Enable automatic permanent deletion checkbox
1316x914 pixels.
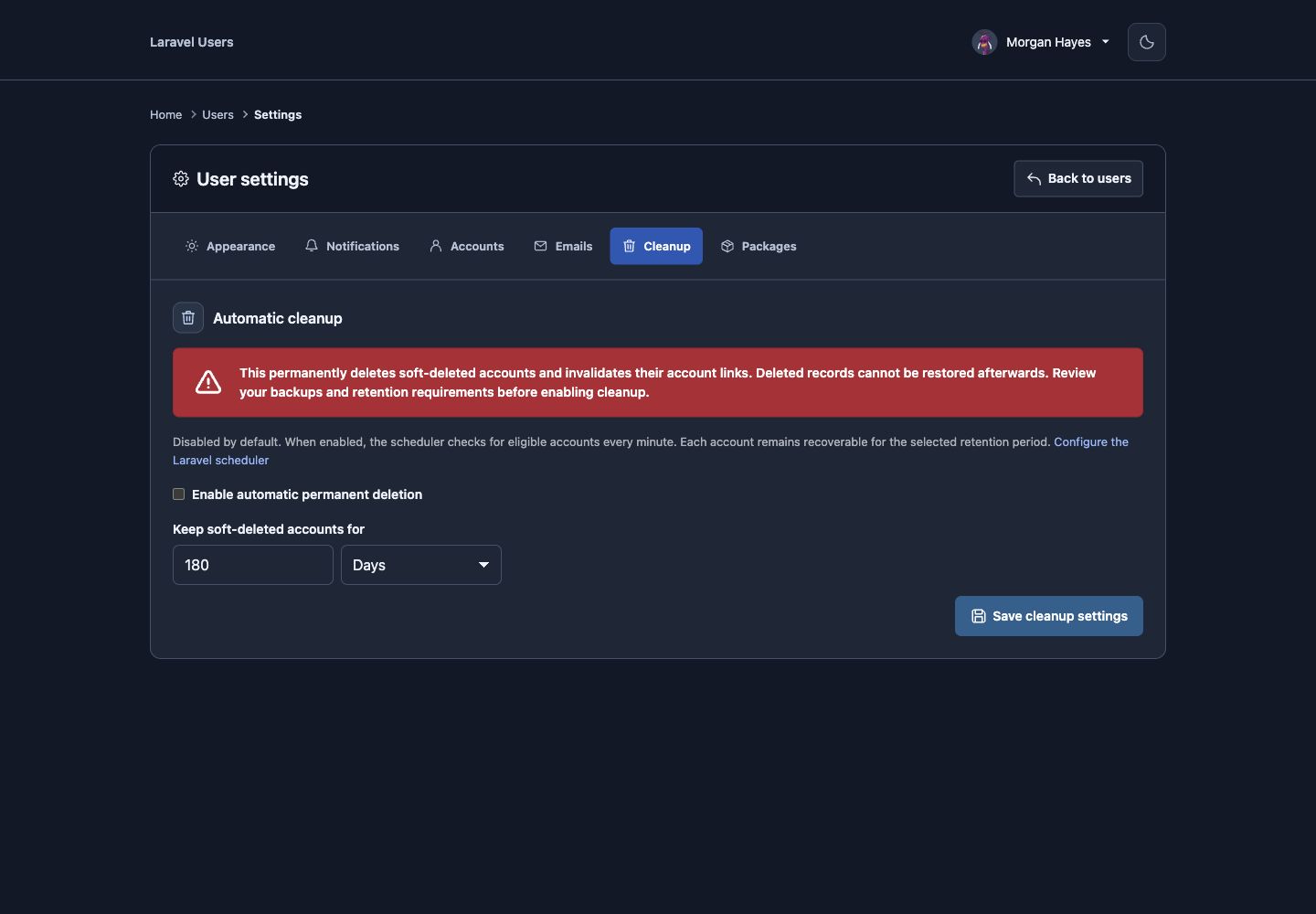pos(179,494)
